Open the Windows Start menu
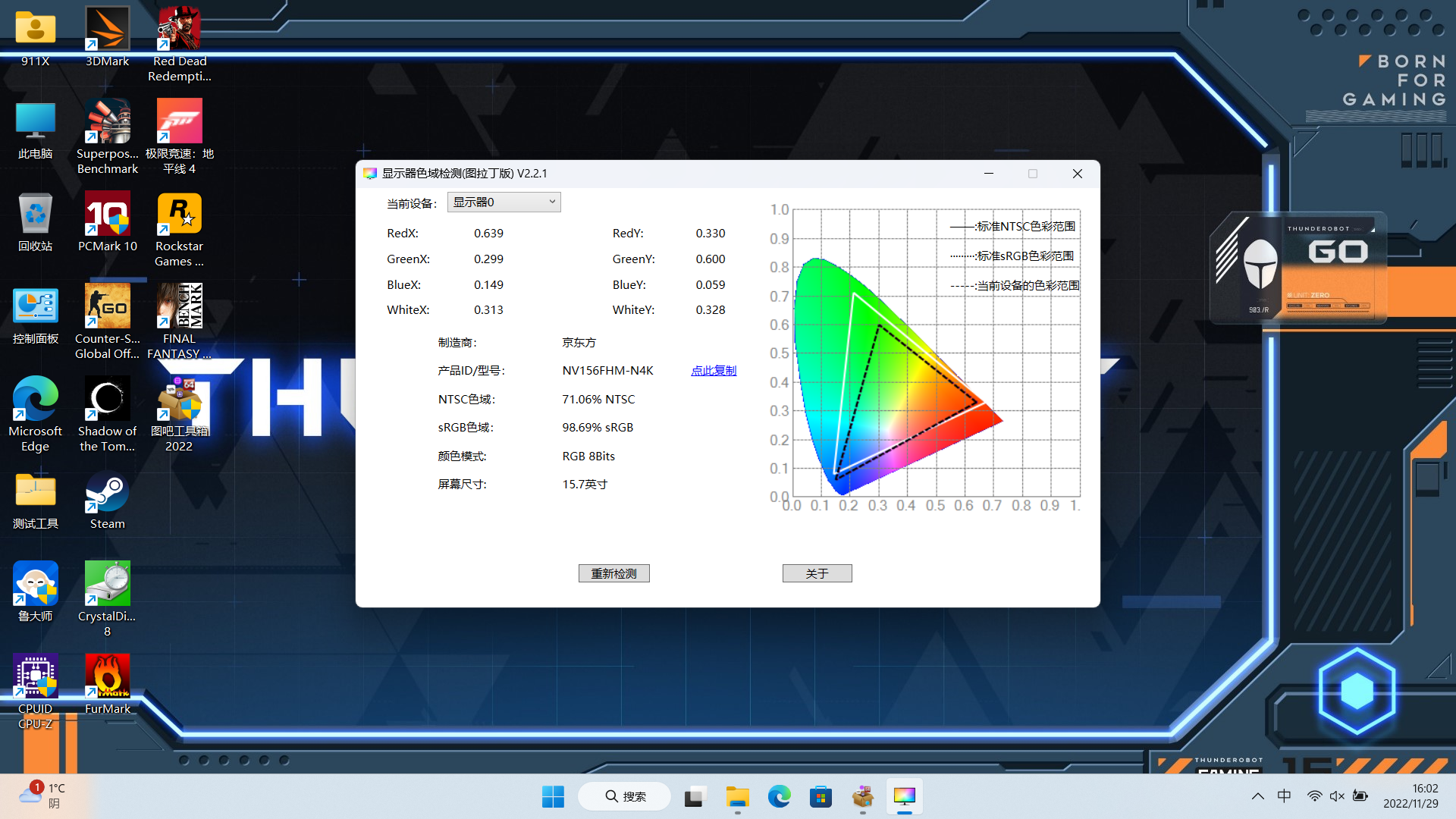The image size is (1456, 819). pos(553,796)
